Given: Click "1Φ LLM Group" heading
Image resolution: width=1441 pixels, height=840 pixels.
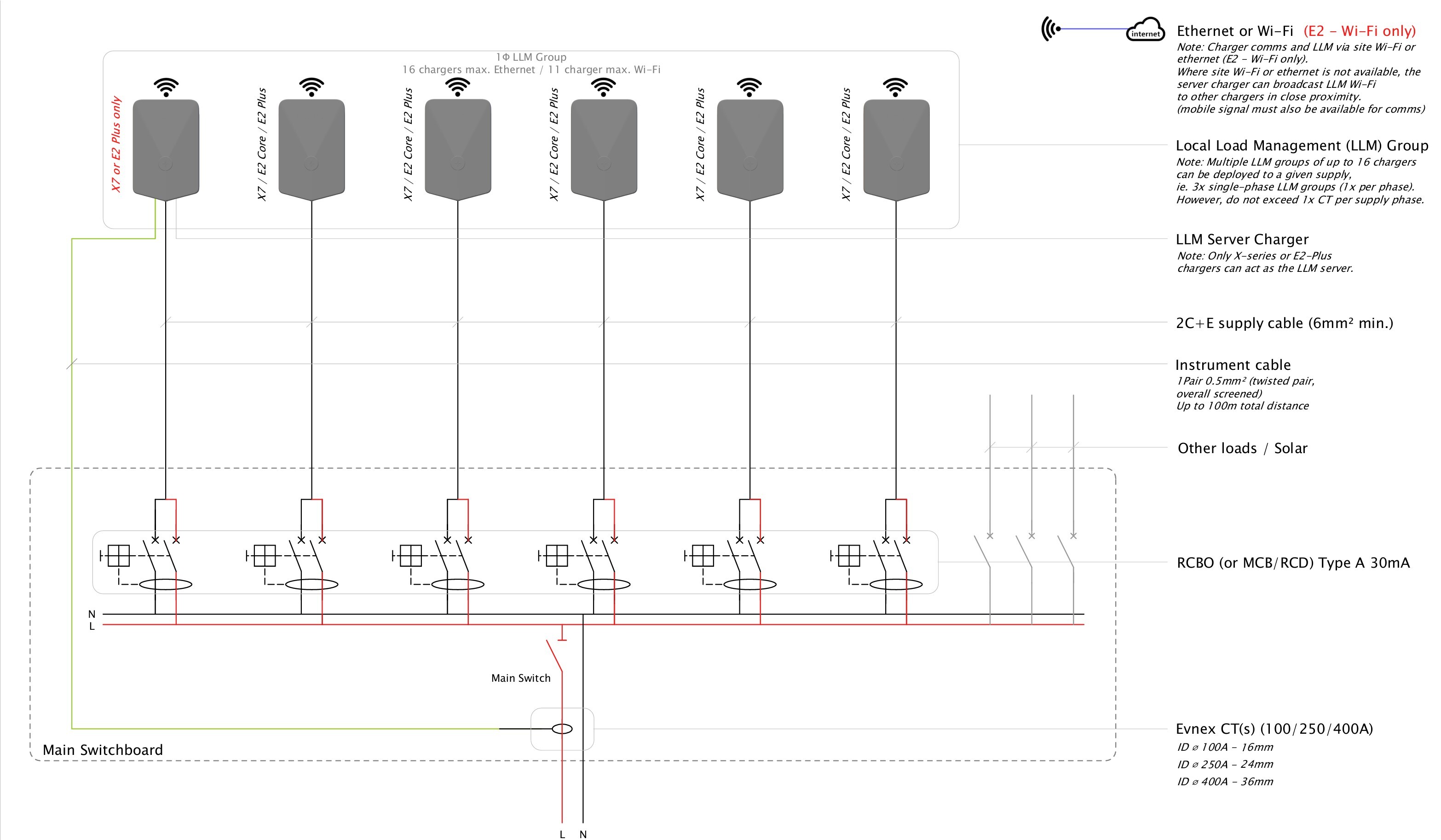Looking at the screenshot, I should pos(531,57).
